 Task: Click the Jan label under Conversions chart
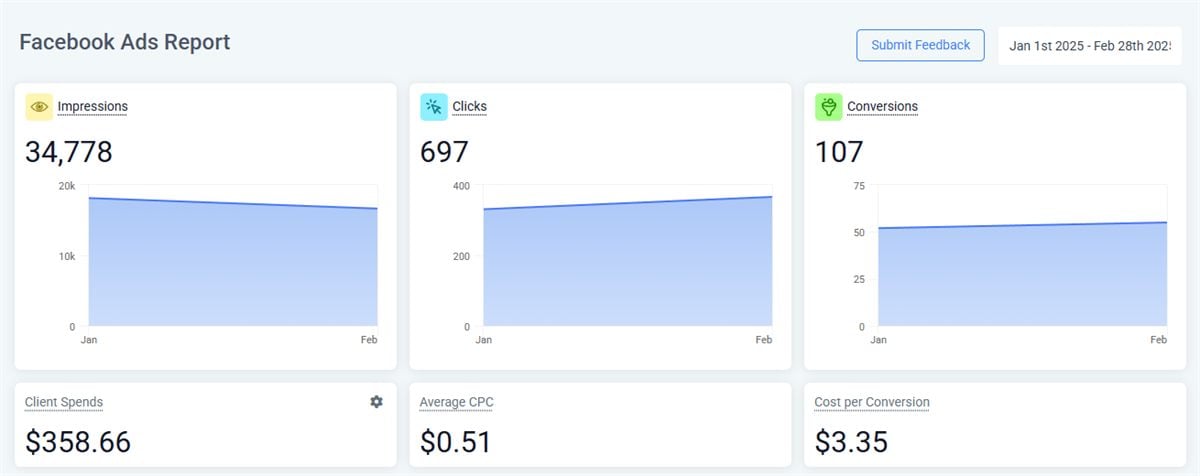pos(879,340)
